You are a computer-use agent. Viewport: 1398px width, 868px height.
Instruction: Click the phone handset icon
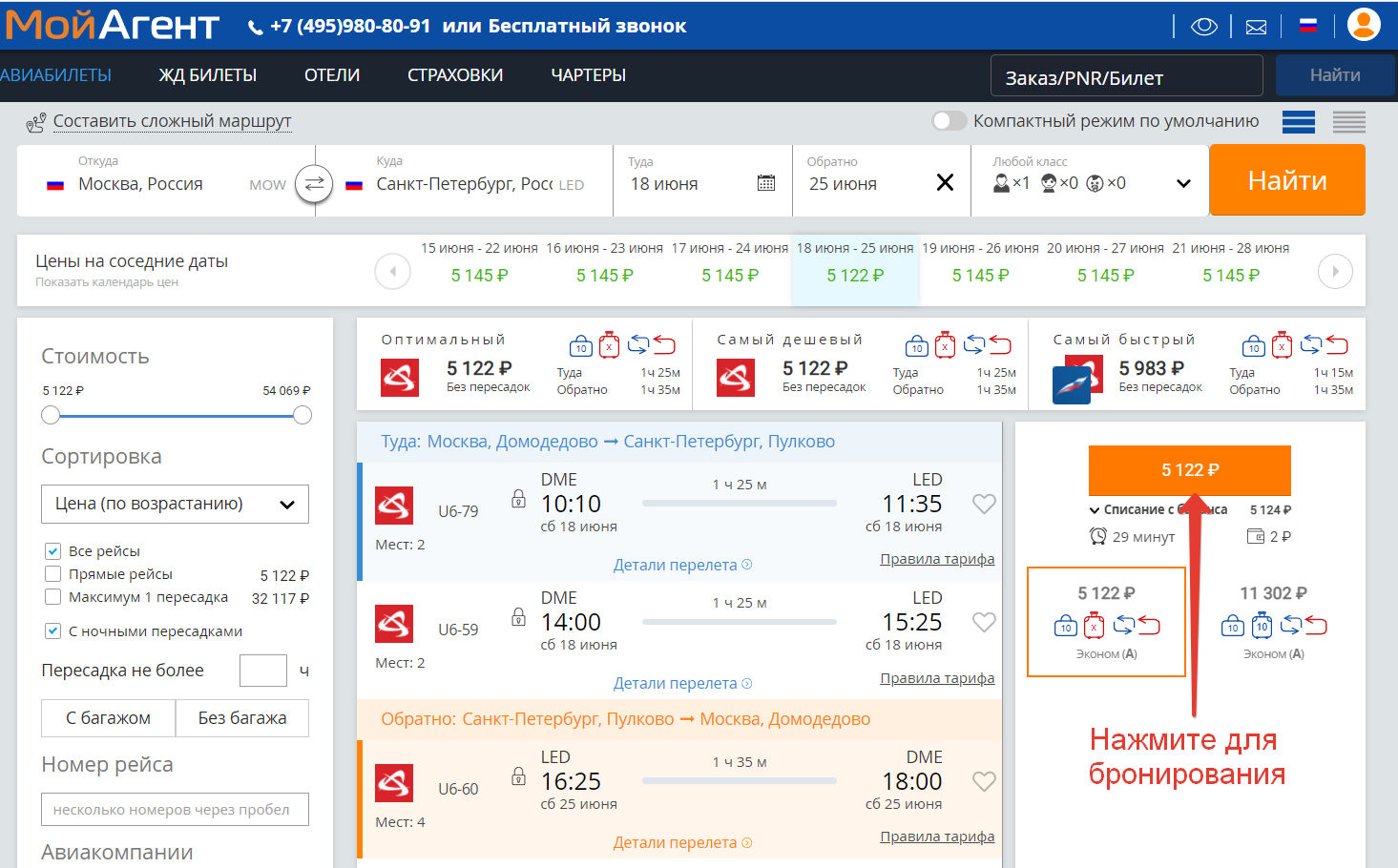click(255, 28)
